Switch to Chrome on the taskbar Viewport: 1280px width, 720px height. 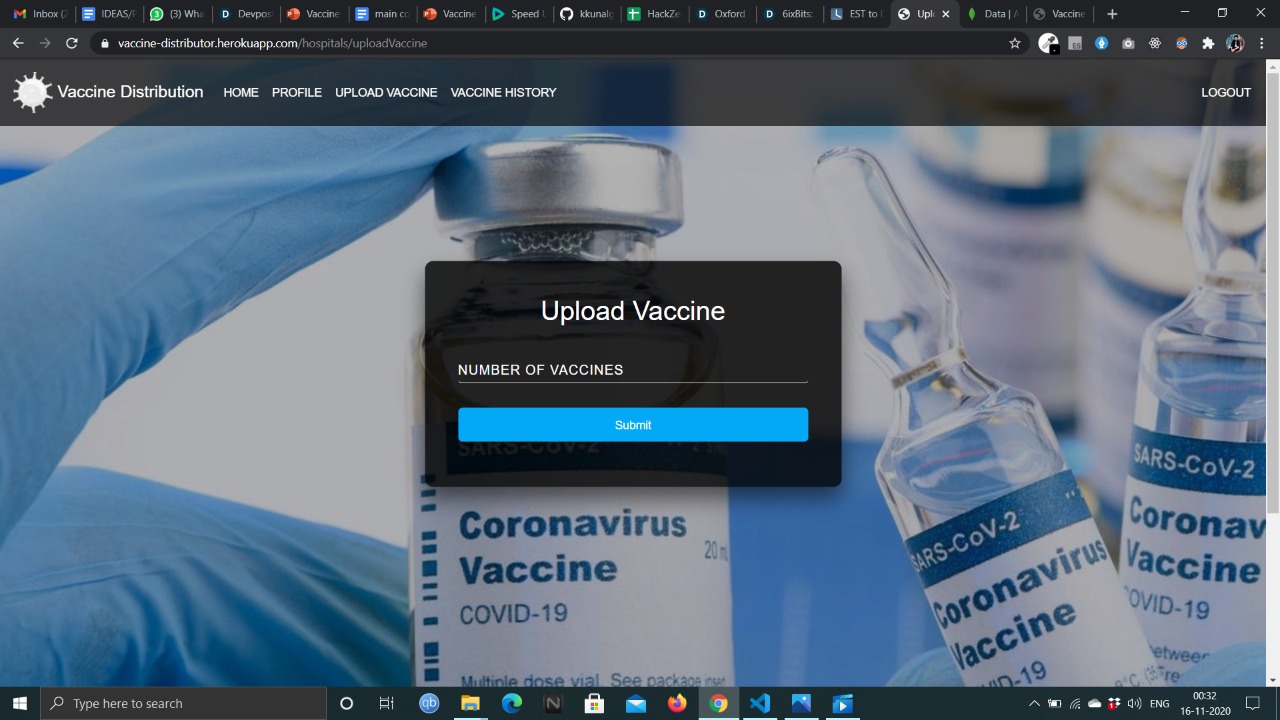point(718,703)
